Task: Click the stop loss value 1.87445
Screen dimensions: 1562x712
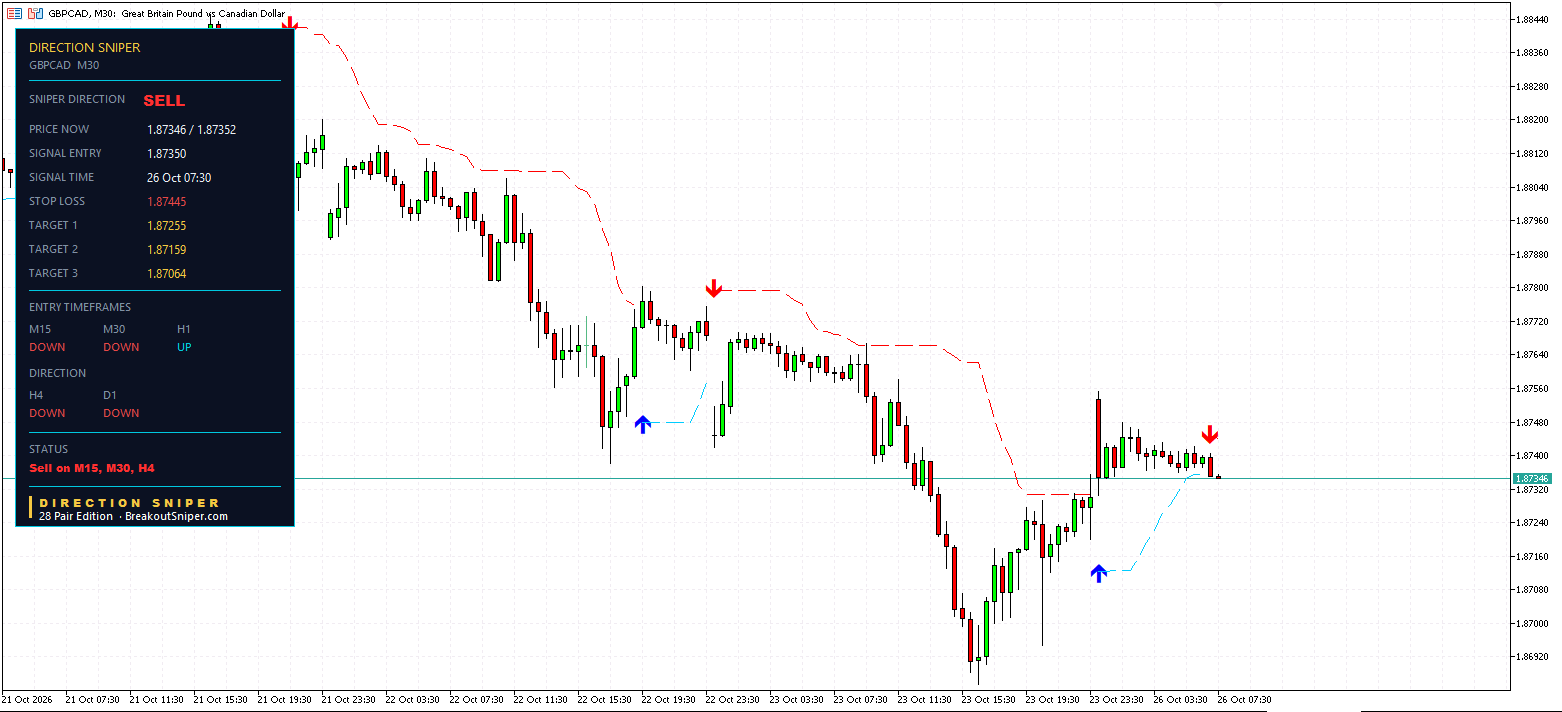Action: click(x=166, y=201)
